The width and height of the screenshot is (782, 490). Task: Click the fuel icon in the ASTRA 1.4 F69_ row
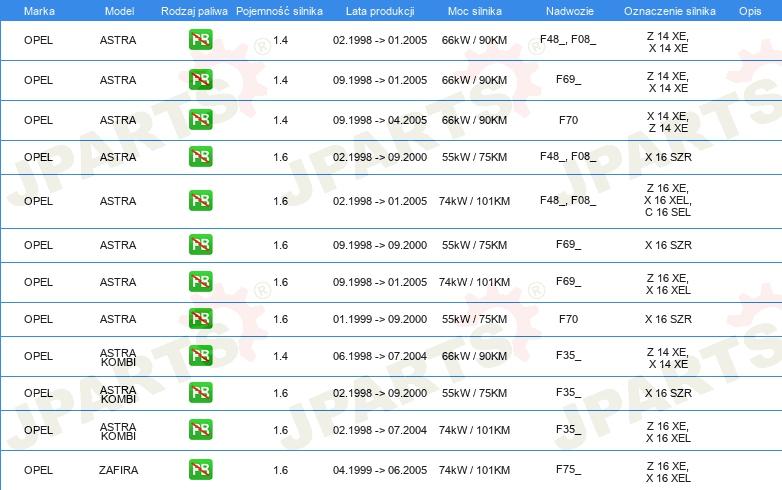pyautogui.click(x=200, y=80)
